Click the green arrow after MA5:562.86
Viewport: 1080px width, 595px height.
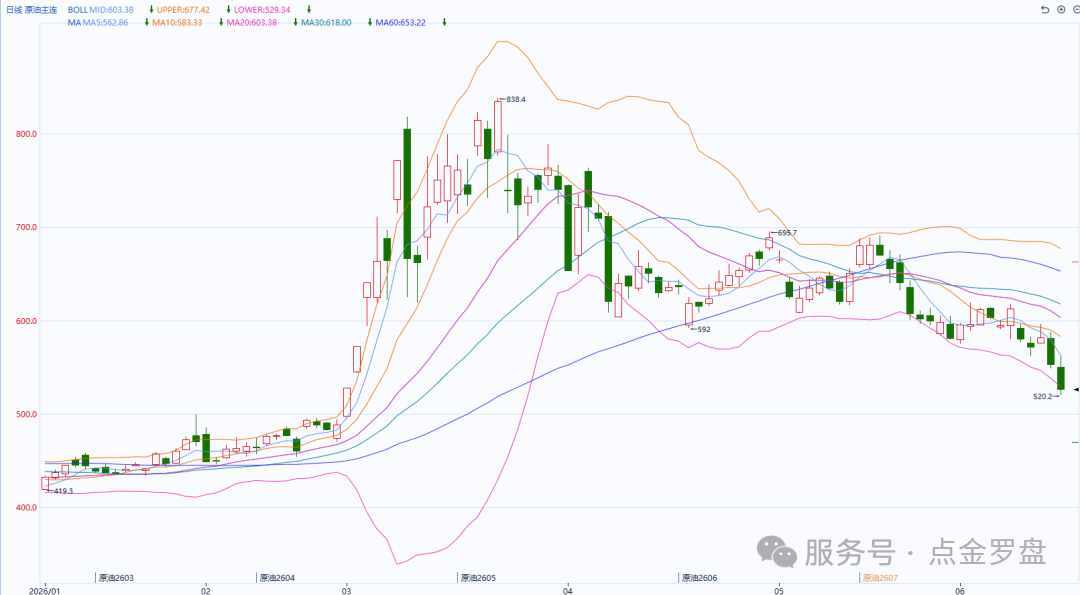[147, 22]
